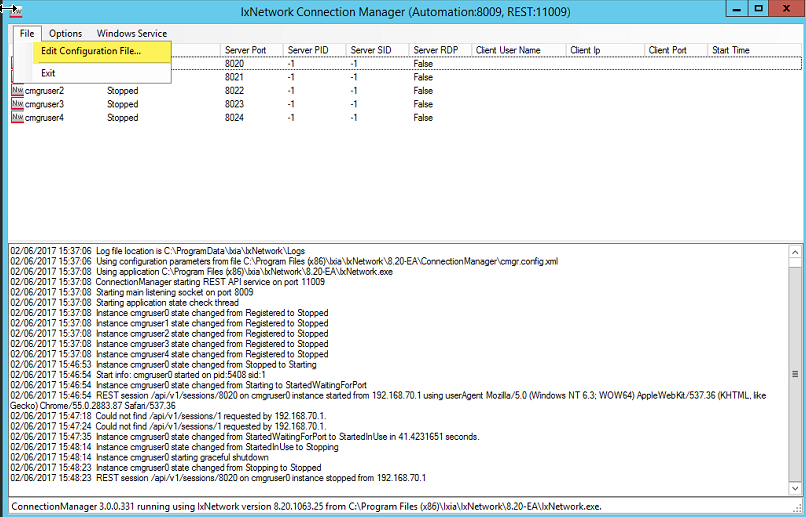Screen dimensions: 806x517
Task: Click the cmgruser4 instance icon
Action: point(16,118)
